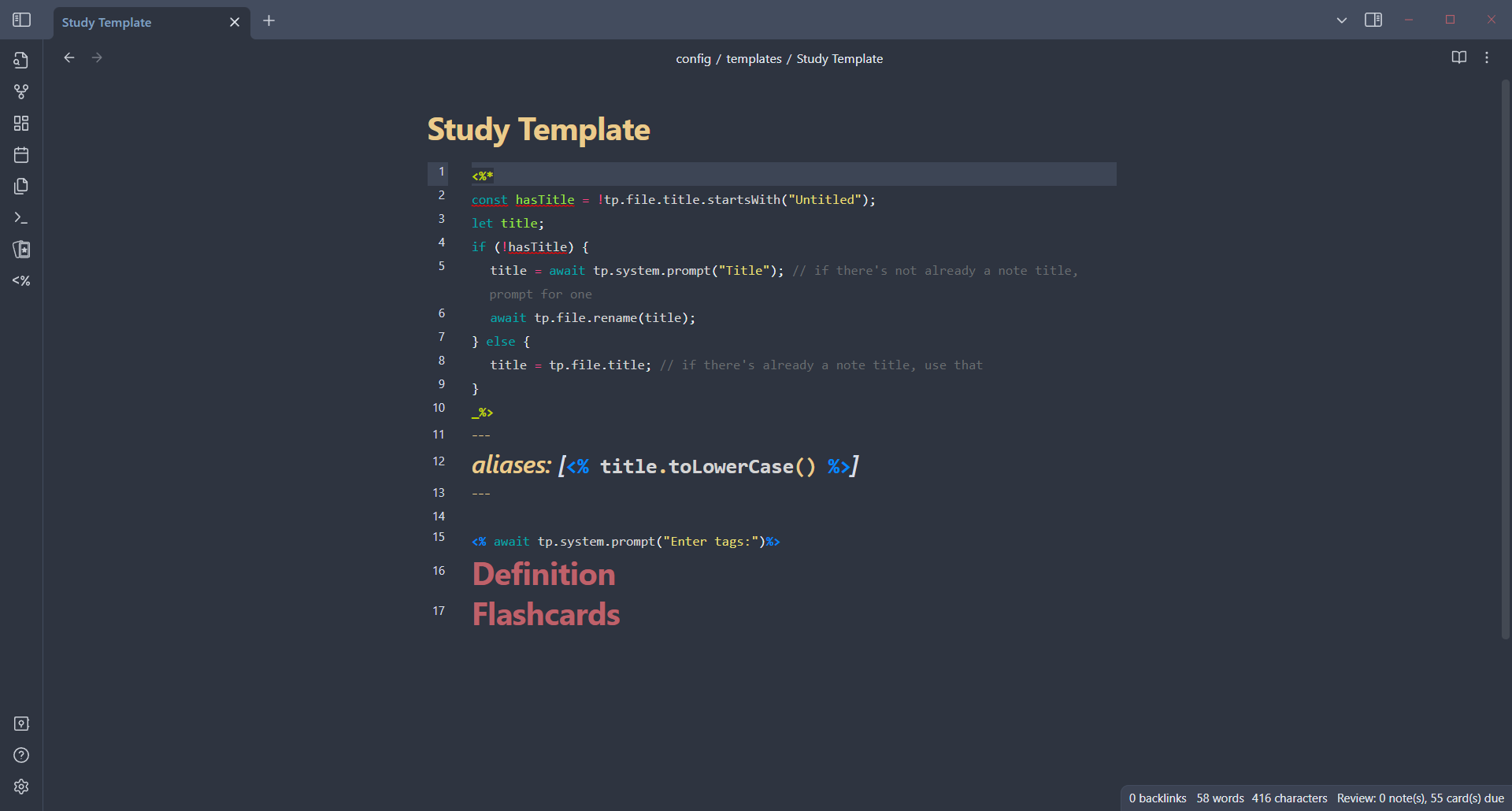Toggle the left sidebar panel

tap(21, 20)
